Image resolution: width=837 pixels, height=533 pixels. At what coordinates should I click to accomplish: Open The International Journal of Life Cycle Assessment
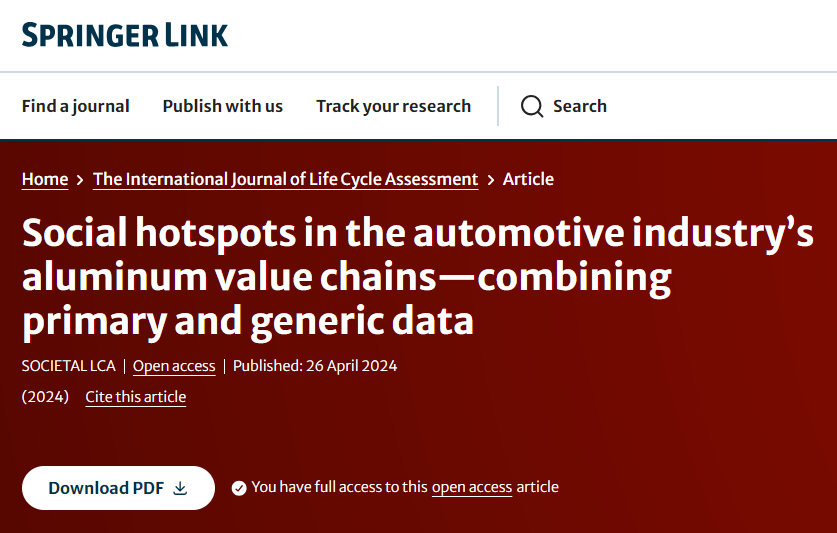click(x=285, y=179)
